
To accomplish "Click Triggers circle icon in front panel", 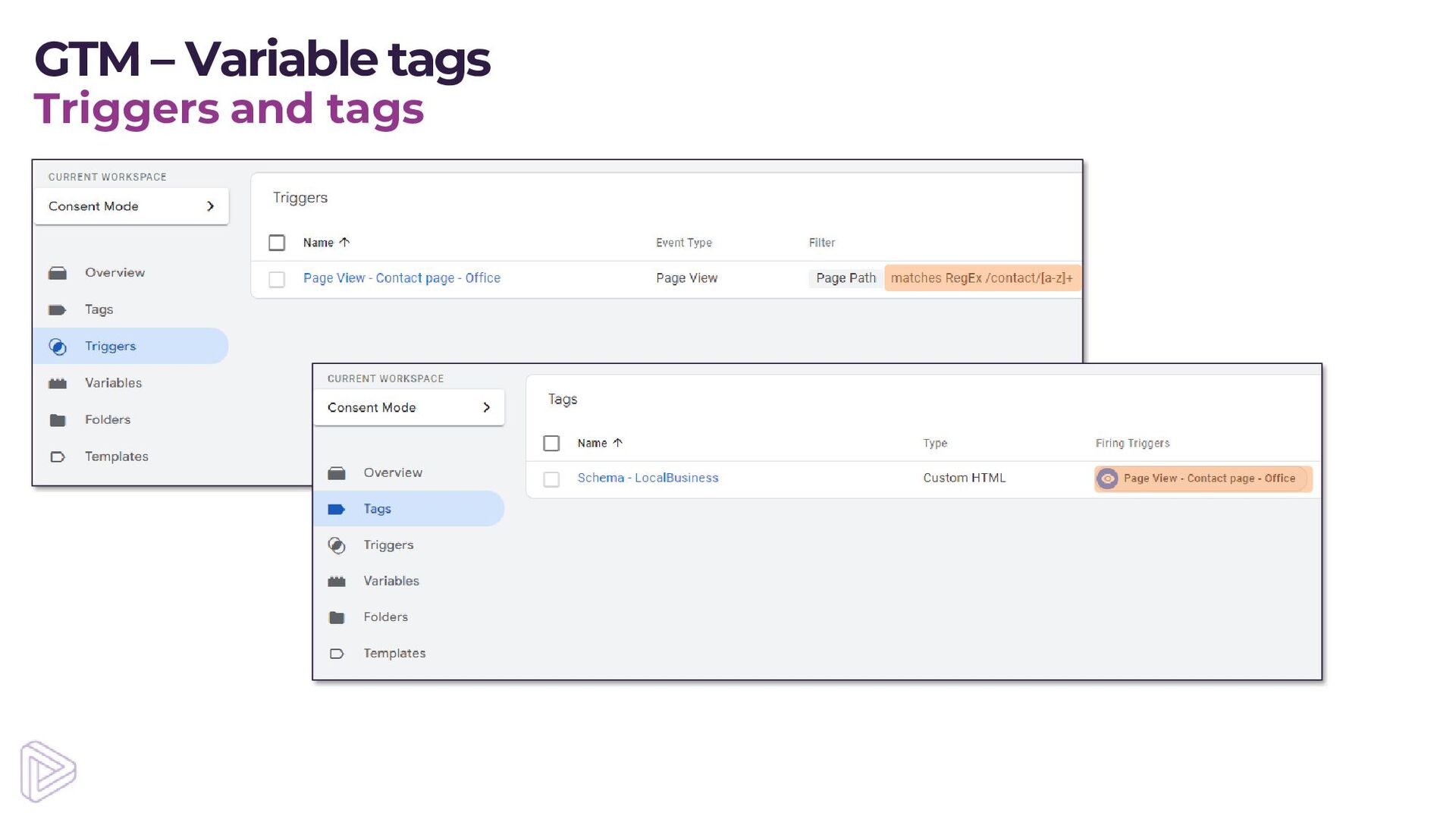I will pyautogui.click(x=337, y=545).
